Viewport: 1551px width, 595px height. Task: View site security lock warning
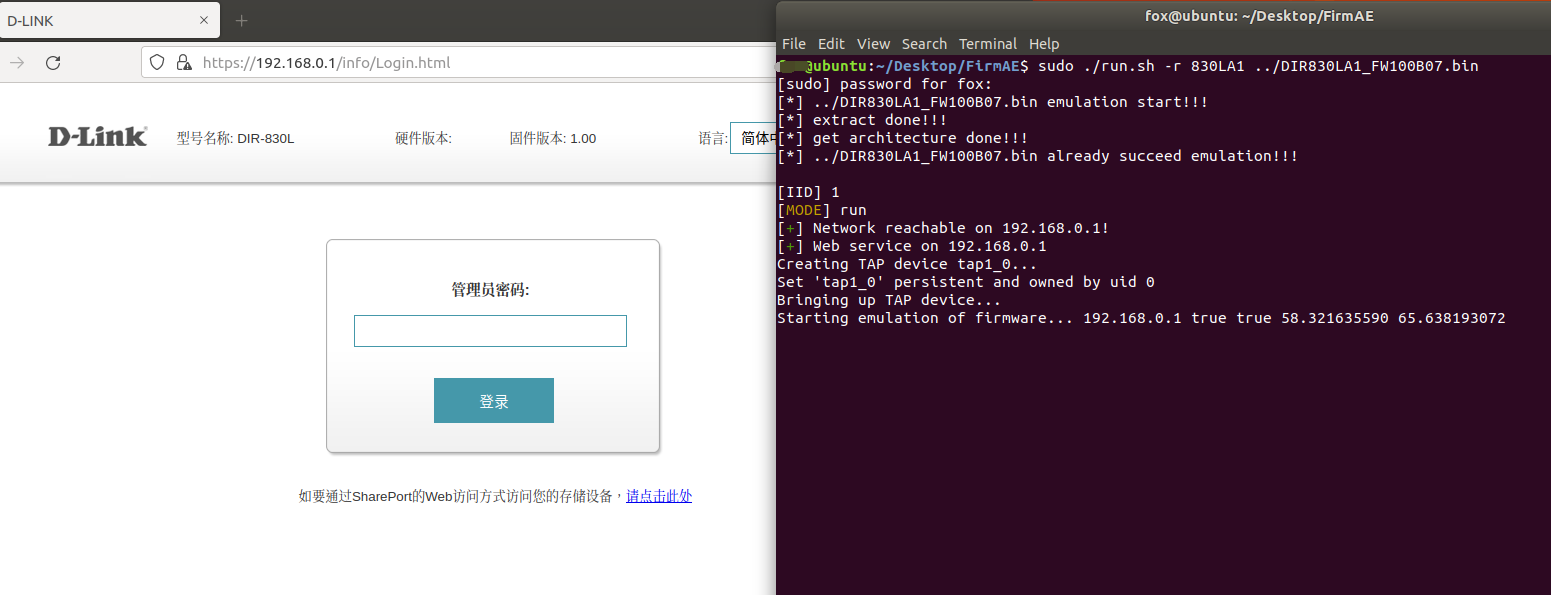click(x=184, y=62)
